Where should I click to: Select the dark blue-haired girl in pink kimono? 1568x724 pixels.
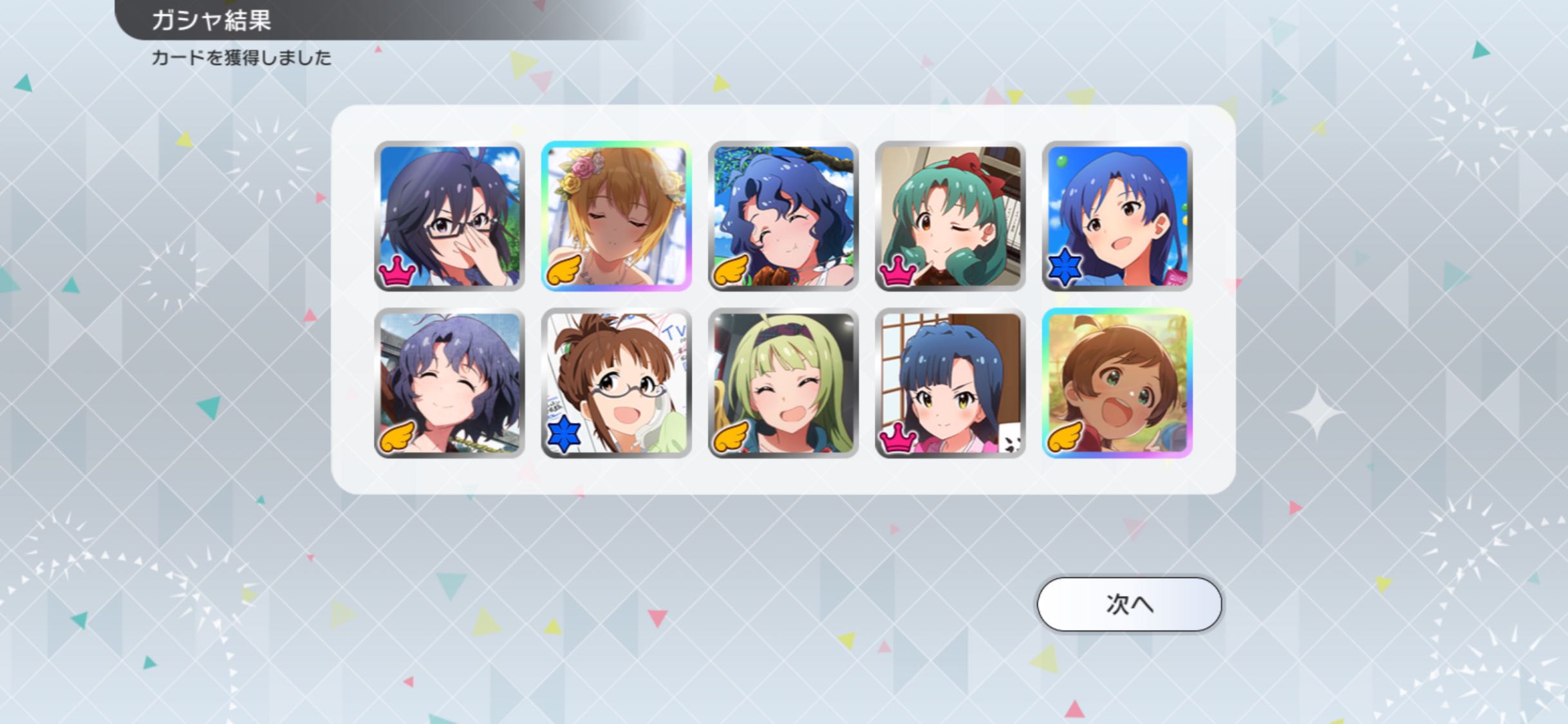coord(950,383)
